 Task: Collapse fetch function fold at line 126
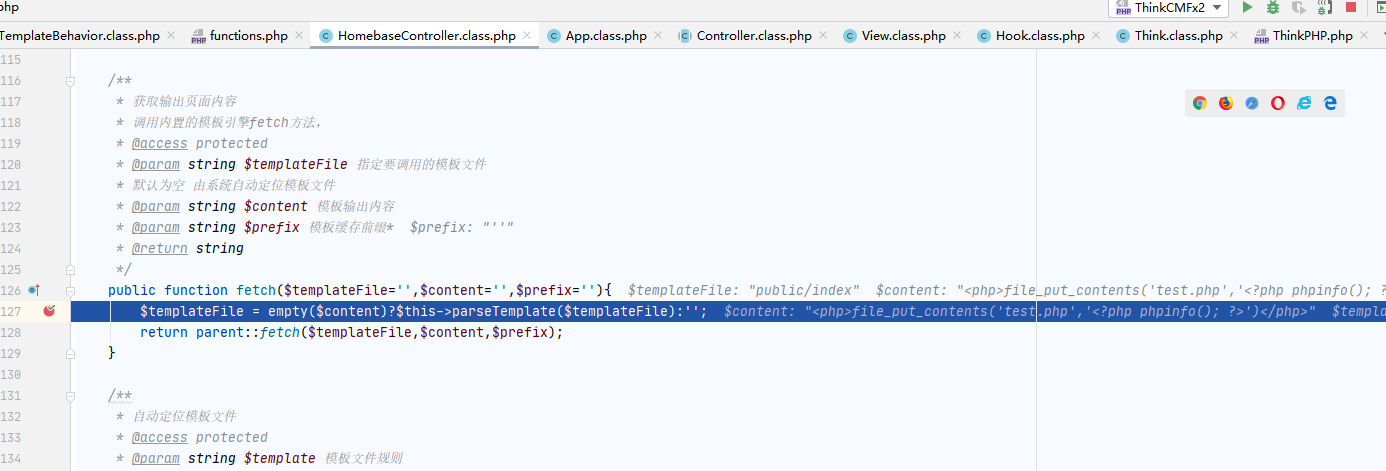[71, 290]
